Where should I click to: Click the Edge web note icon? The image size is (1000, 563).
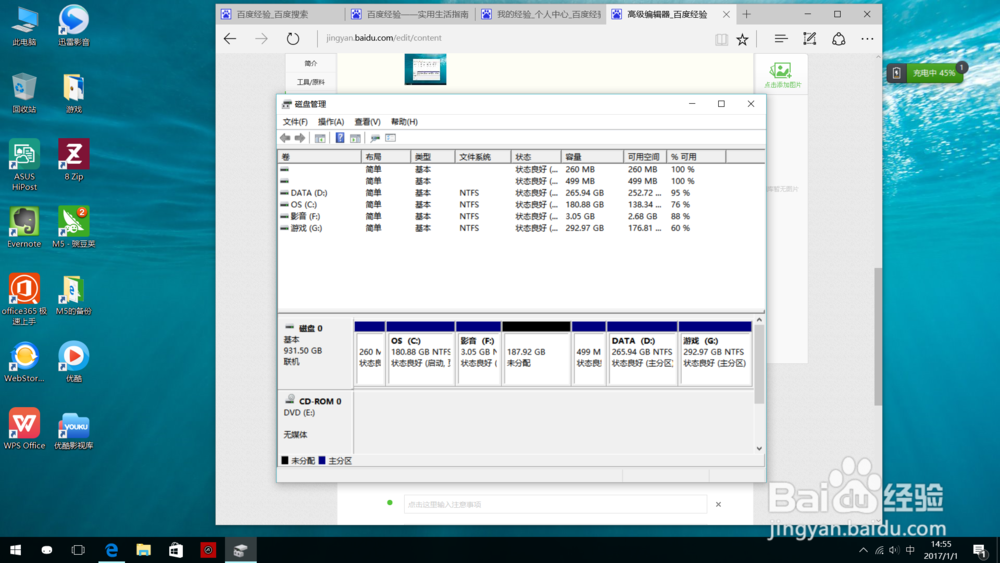809,39
